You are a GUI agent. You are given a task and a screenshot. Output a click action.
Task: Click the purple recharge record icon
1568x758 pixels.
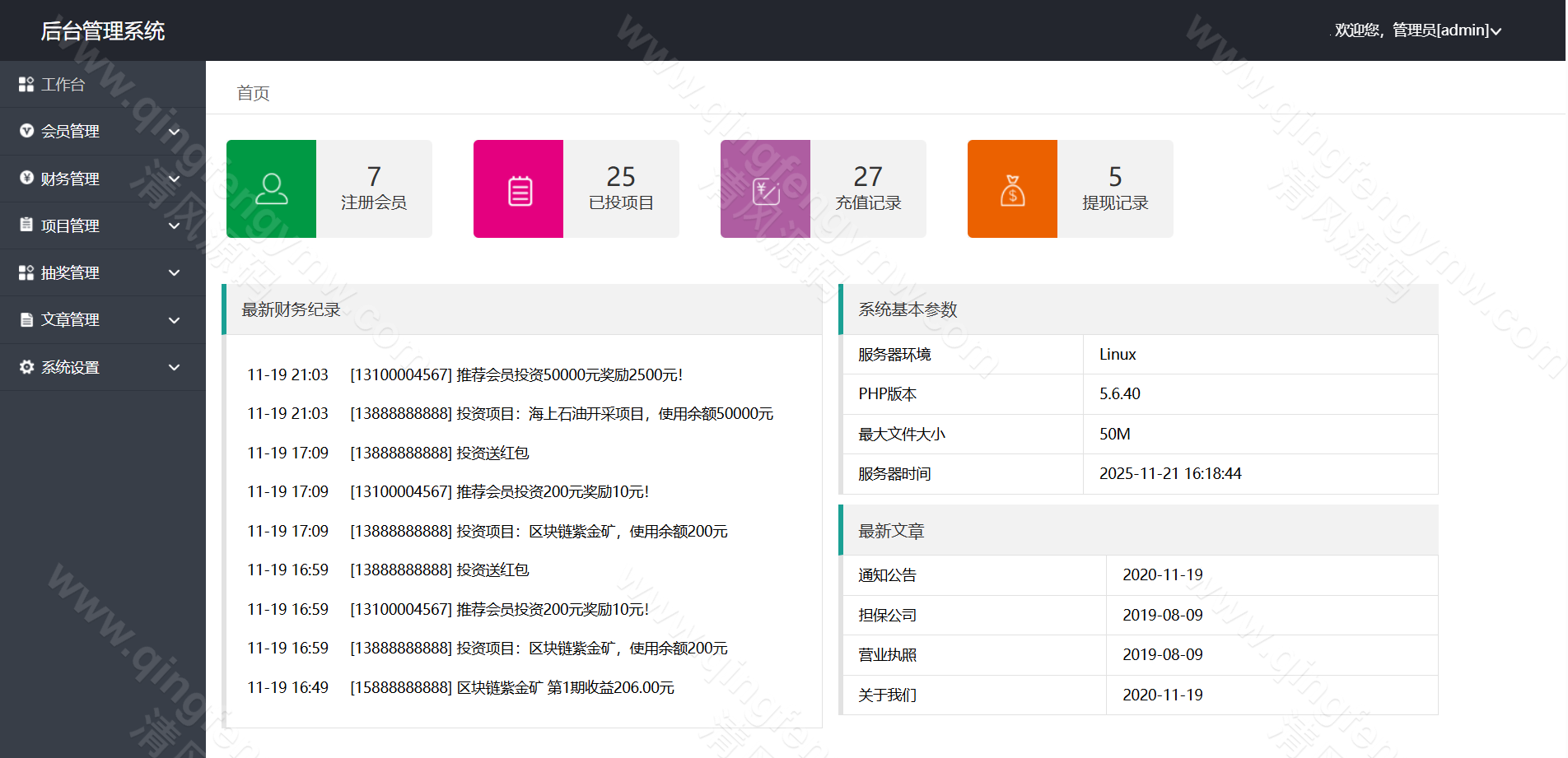765,188
